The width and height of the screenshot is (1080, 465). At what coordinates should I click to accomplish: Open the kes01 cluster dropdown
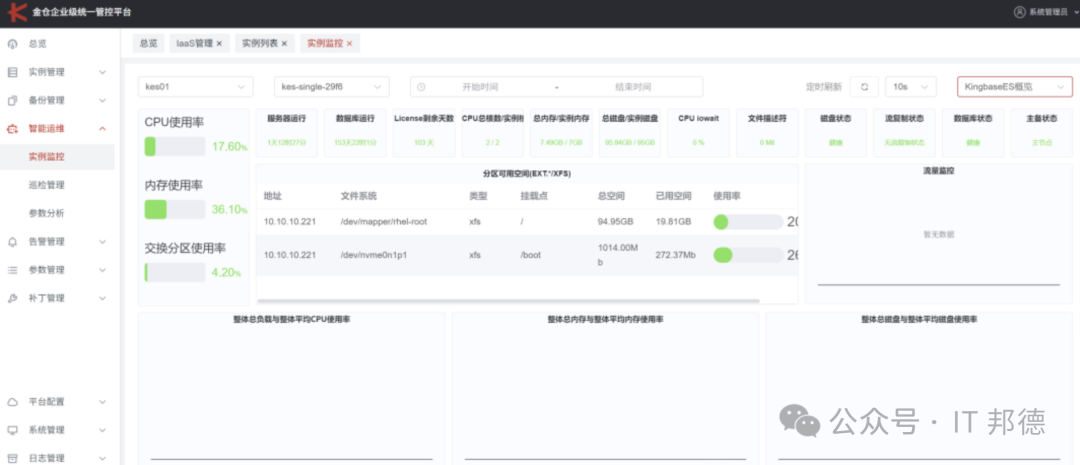(x=196, y=87)
